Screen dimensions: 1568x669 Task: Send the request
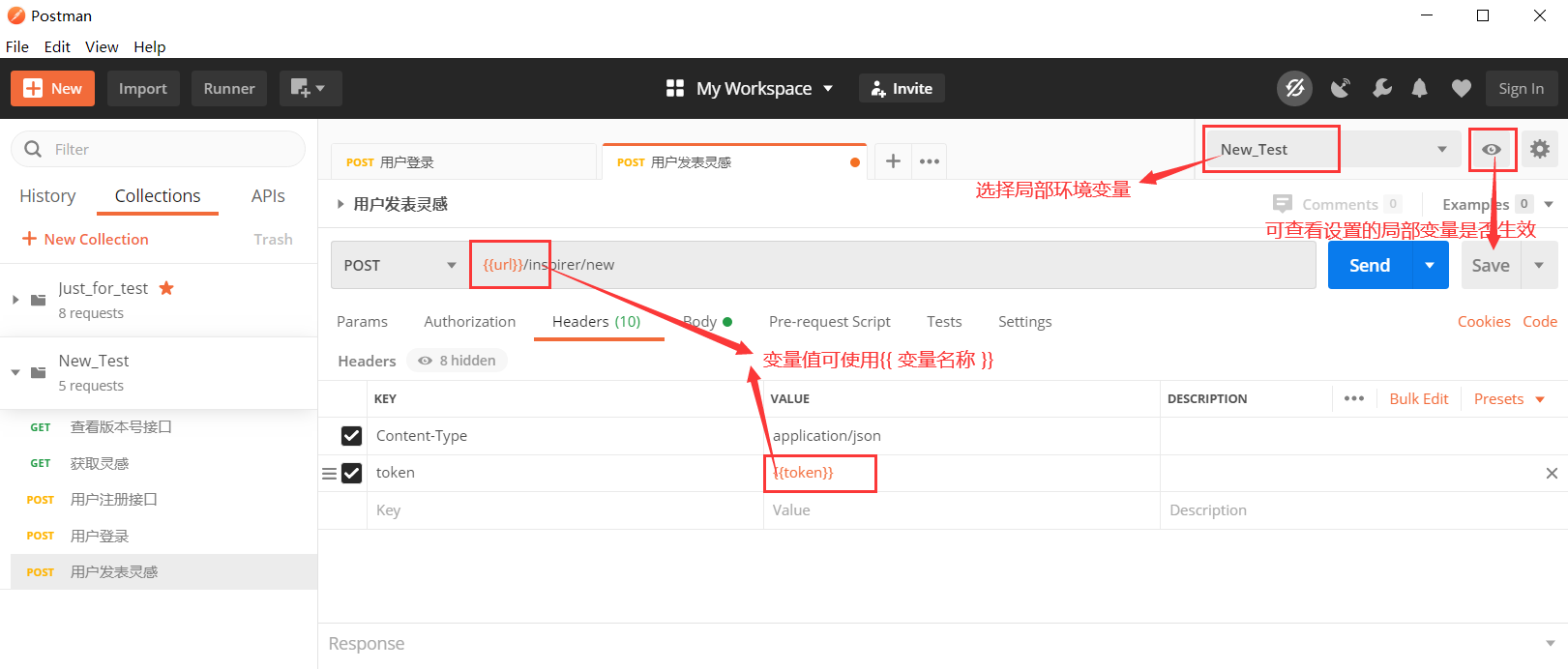(1370, 265)
